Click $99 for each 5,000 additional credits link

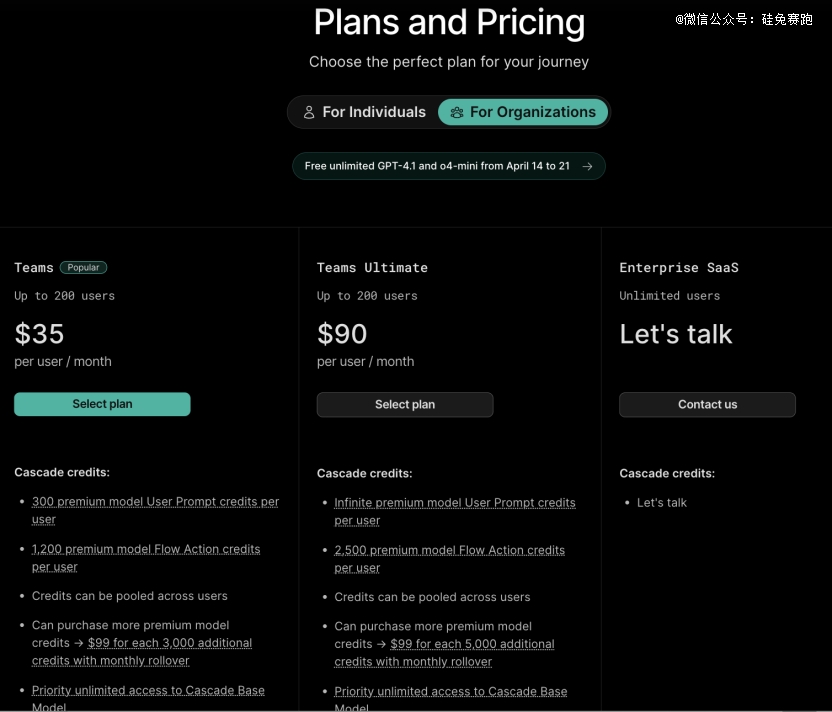click(445, 653)
